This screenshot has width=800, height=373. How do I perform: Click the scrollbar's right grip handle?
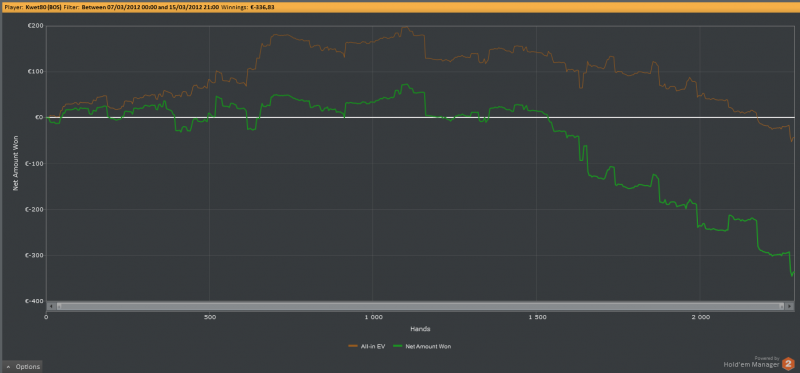(782, 306)
